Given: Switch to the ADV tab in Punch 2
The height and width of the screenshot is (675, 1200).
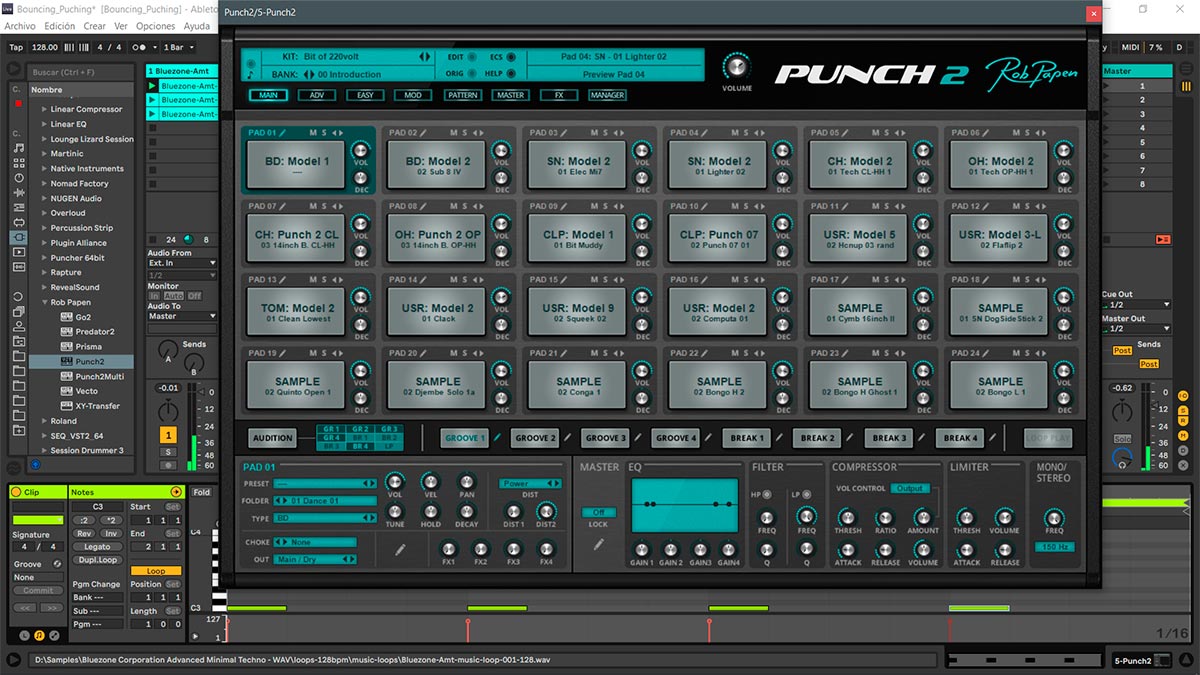Looking at the screenshot, I should pos(318,95).
